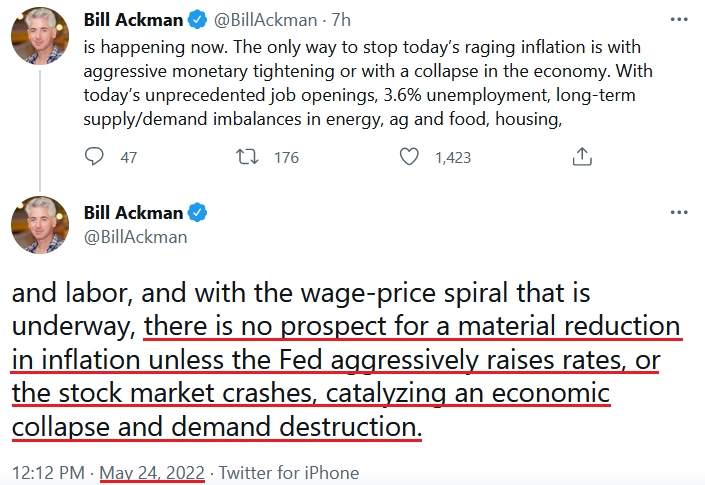Click verified badge on first tweet
Screen dimensions: 705x485
[x=197, y=20]
